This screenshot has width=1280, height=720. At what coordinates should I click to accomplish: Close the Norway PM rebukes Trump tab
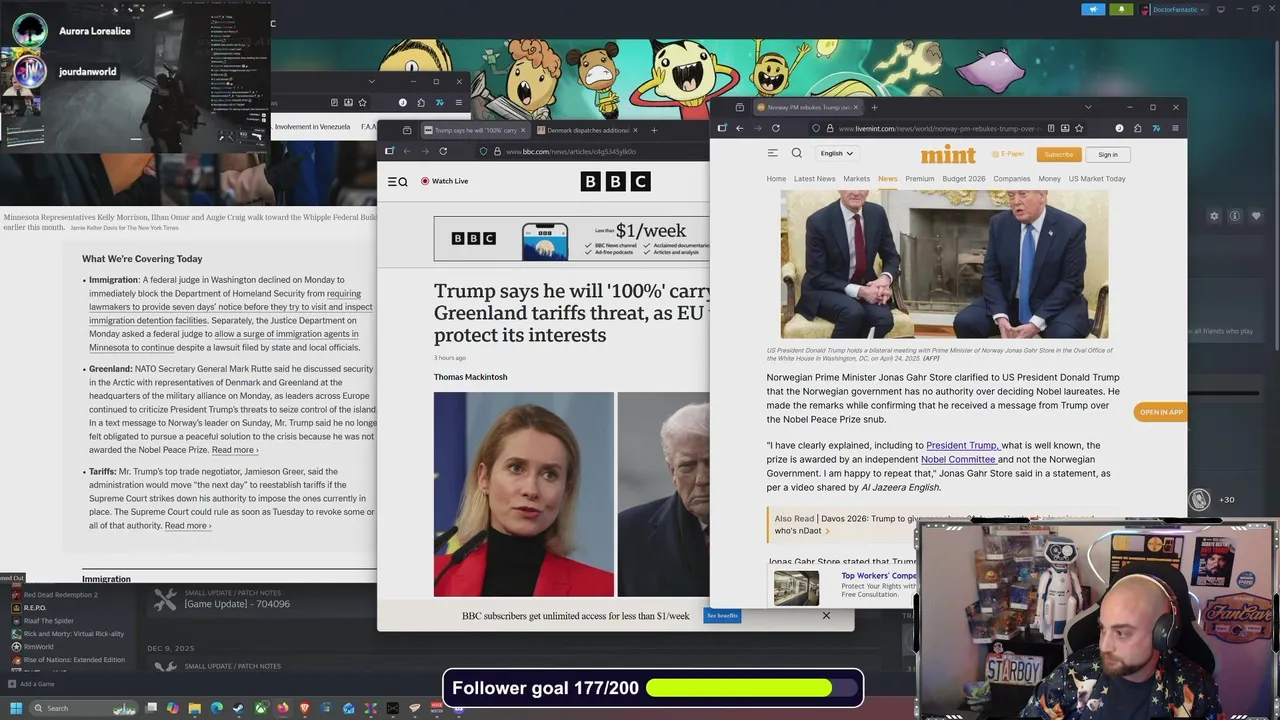857,107
